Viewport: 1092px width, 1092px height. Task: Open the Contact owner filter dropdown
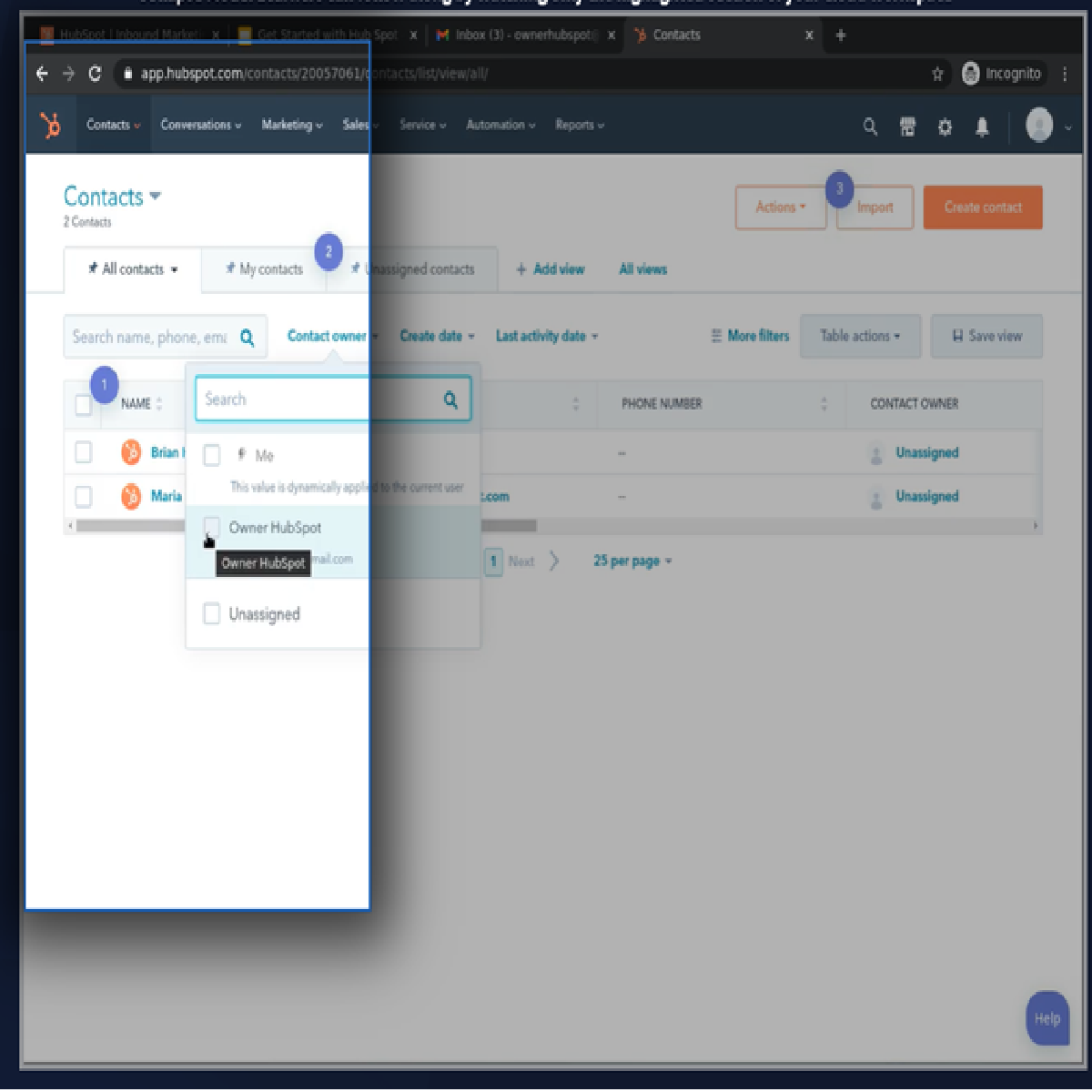pos(333,336)
